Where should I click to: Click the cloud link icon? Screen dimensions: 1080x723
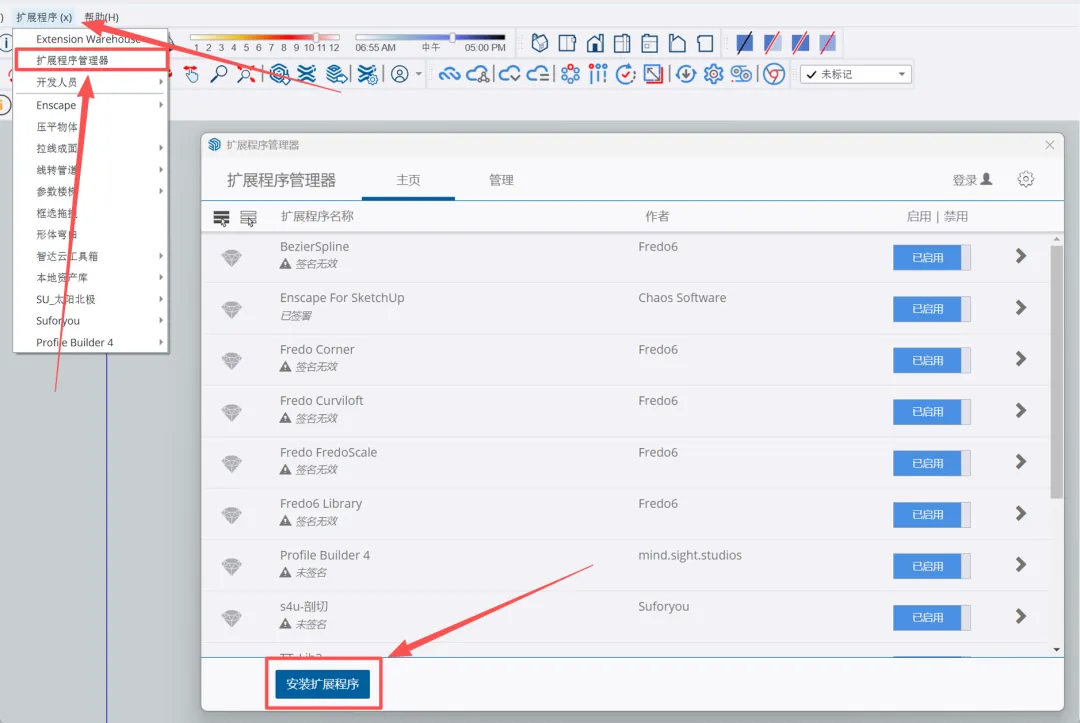(449, 74)
